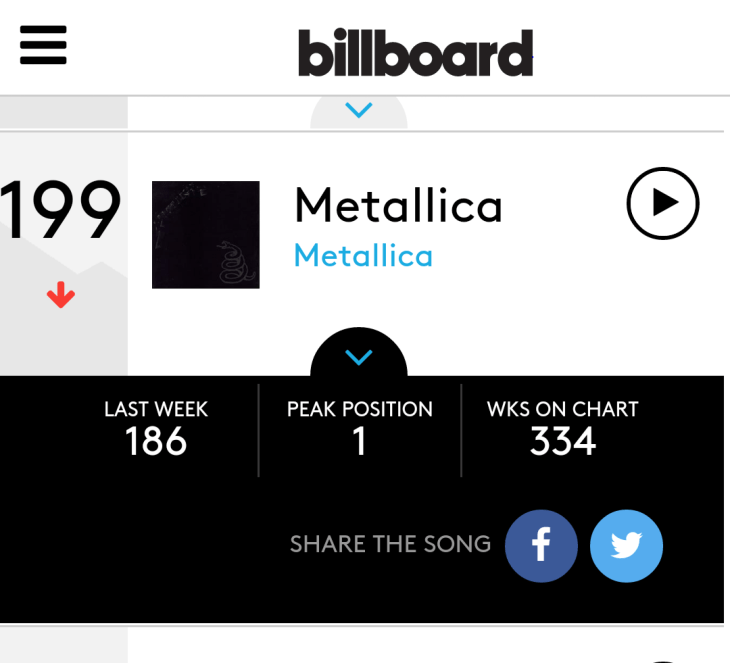Click the peak position value 1
This screenshot has height=663, width=730.
(360, 441)
